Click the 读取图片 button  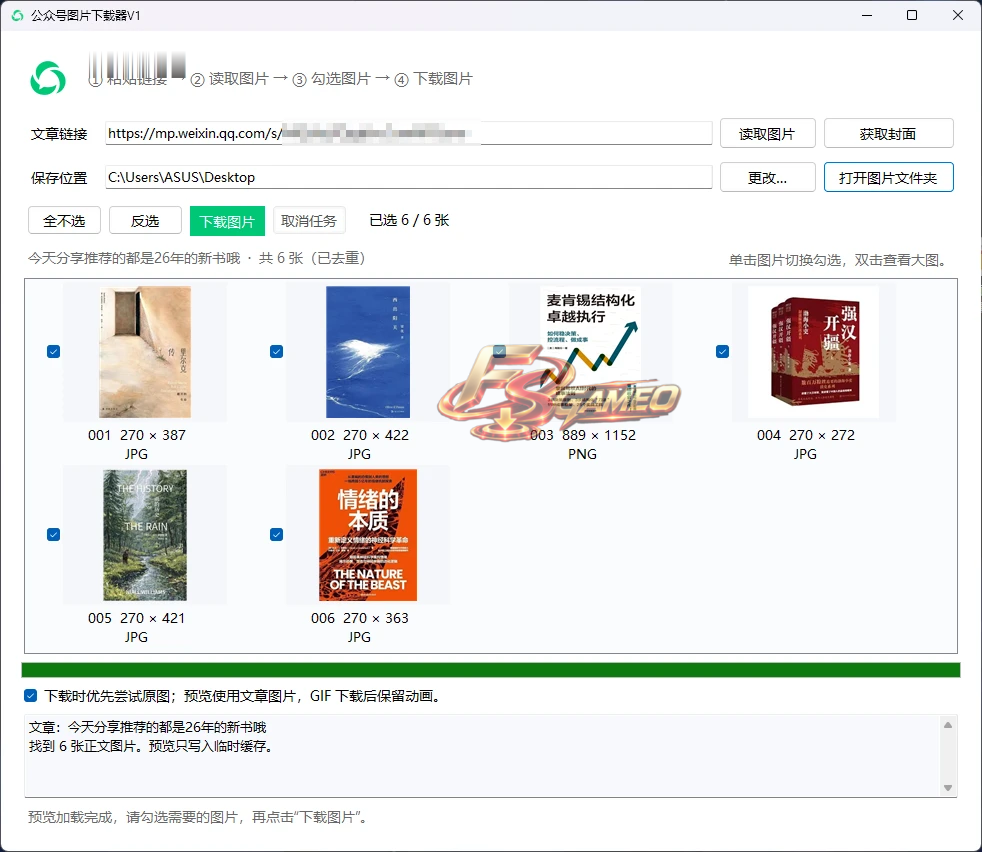pos(767,133)
